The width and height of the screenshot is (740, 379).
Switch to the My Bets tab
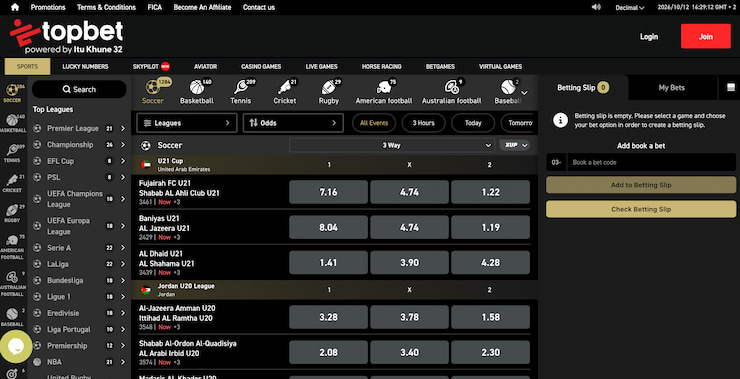(x=672, y=87)
